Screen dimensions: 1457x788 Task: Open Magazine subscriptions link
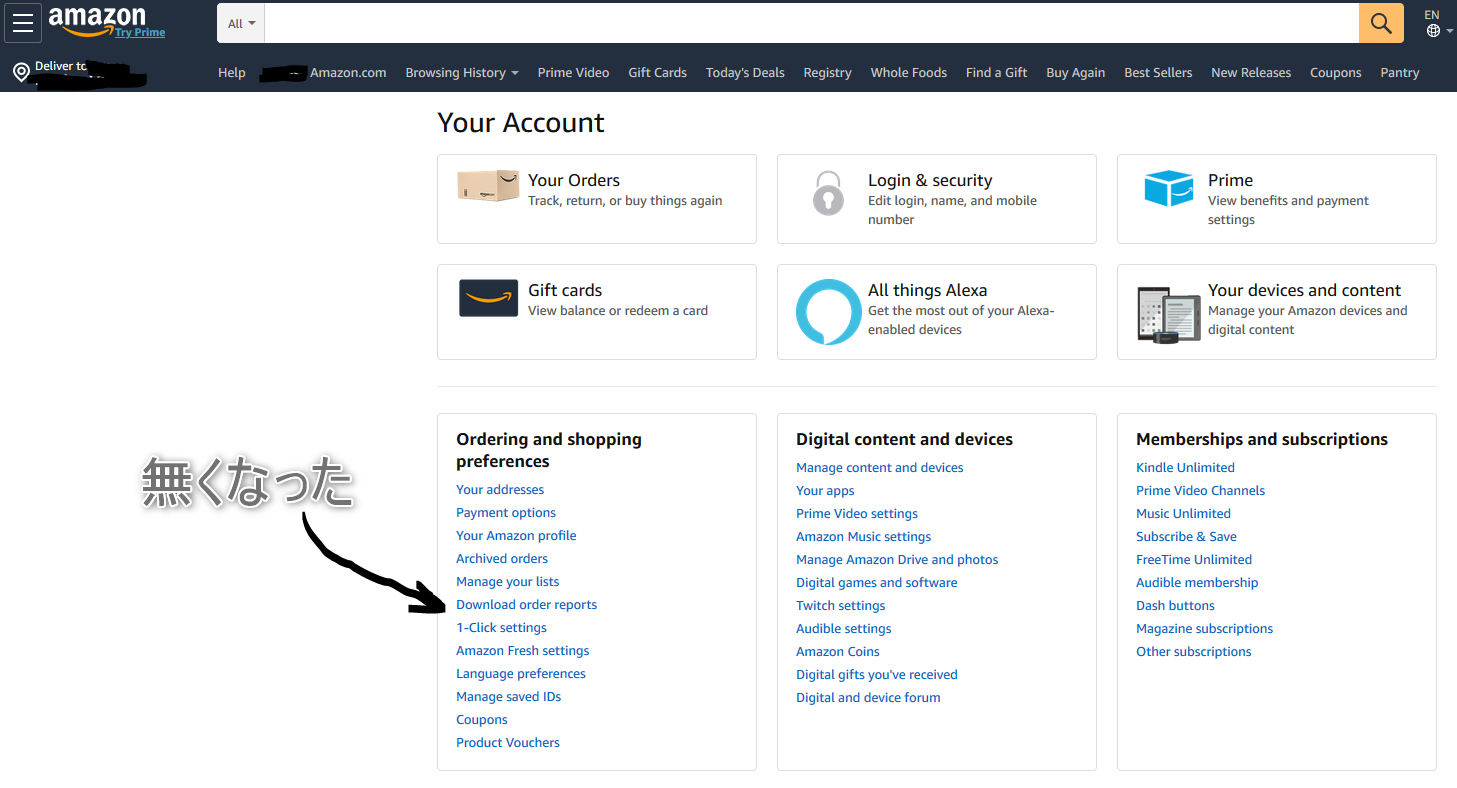coord(1205,629)
